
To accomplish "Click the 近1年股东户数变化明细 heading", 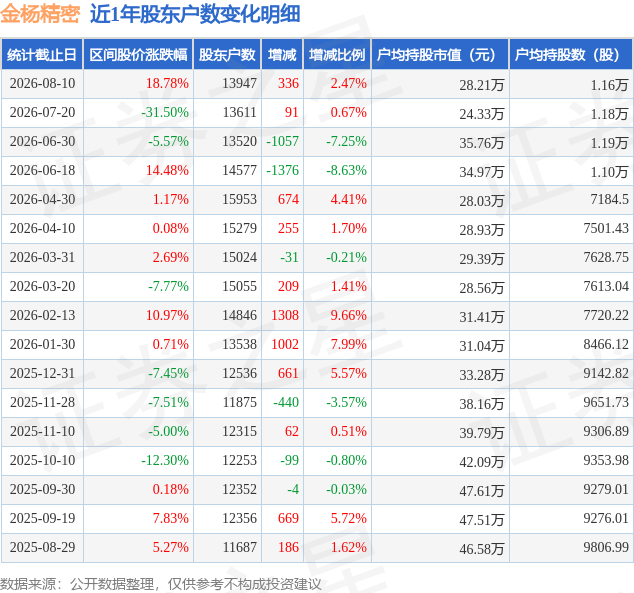I will [195, 14].
